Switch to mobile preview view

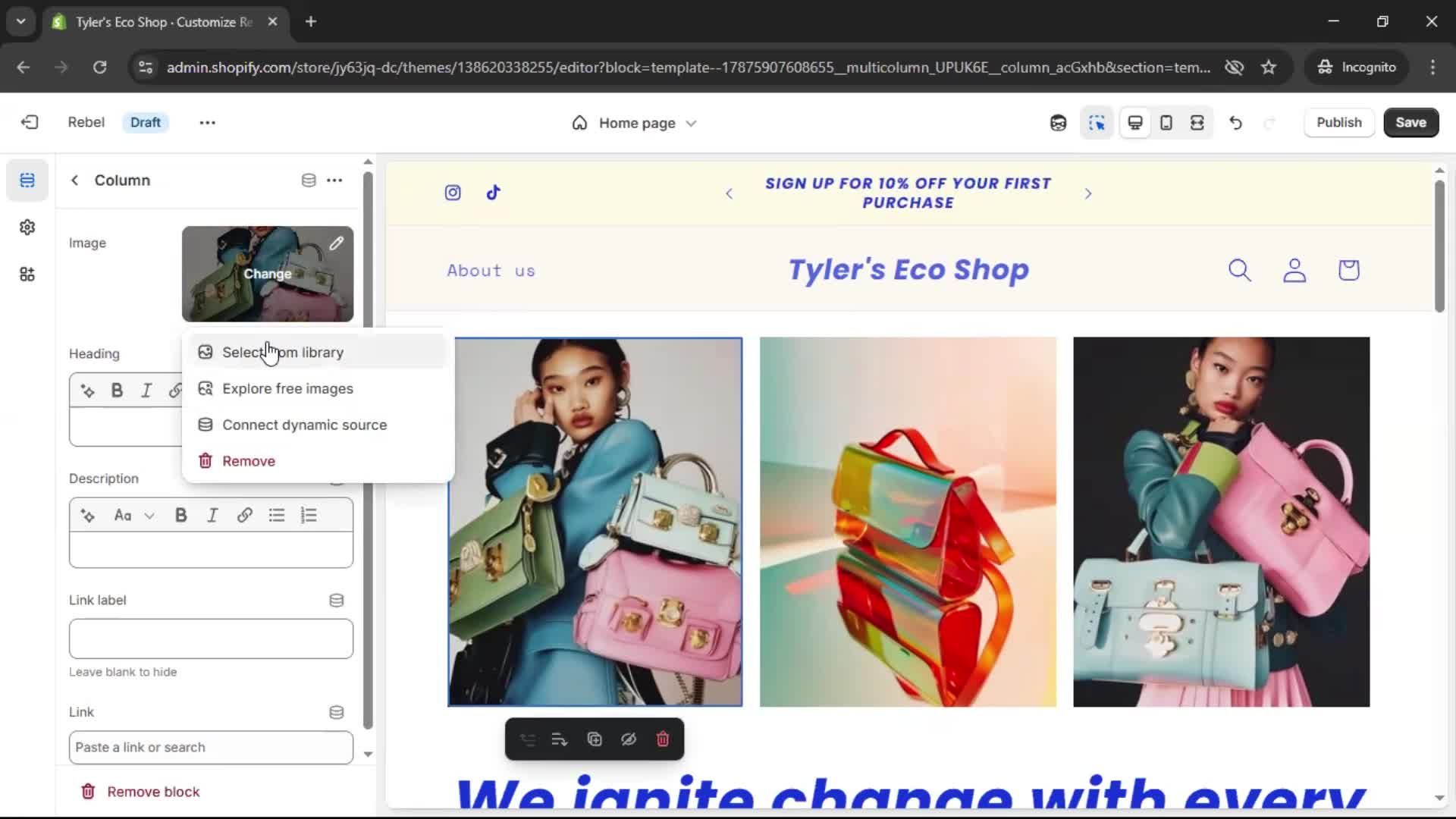coord(1166,123)
